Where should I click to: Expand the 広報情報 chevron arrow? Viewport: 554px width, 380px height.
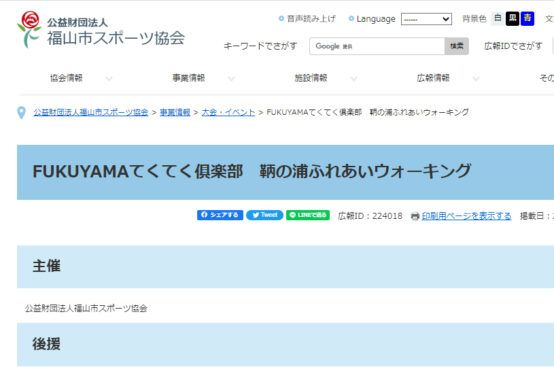[476, 78]
